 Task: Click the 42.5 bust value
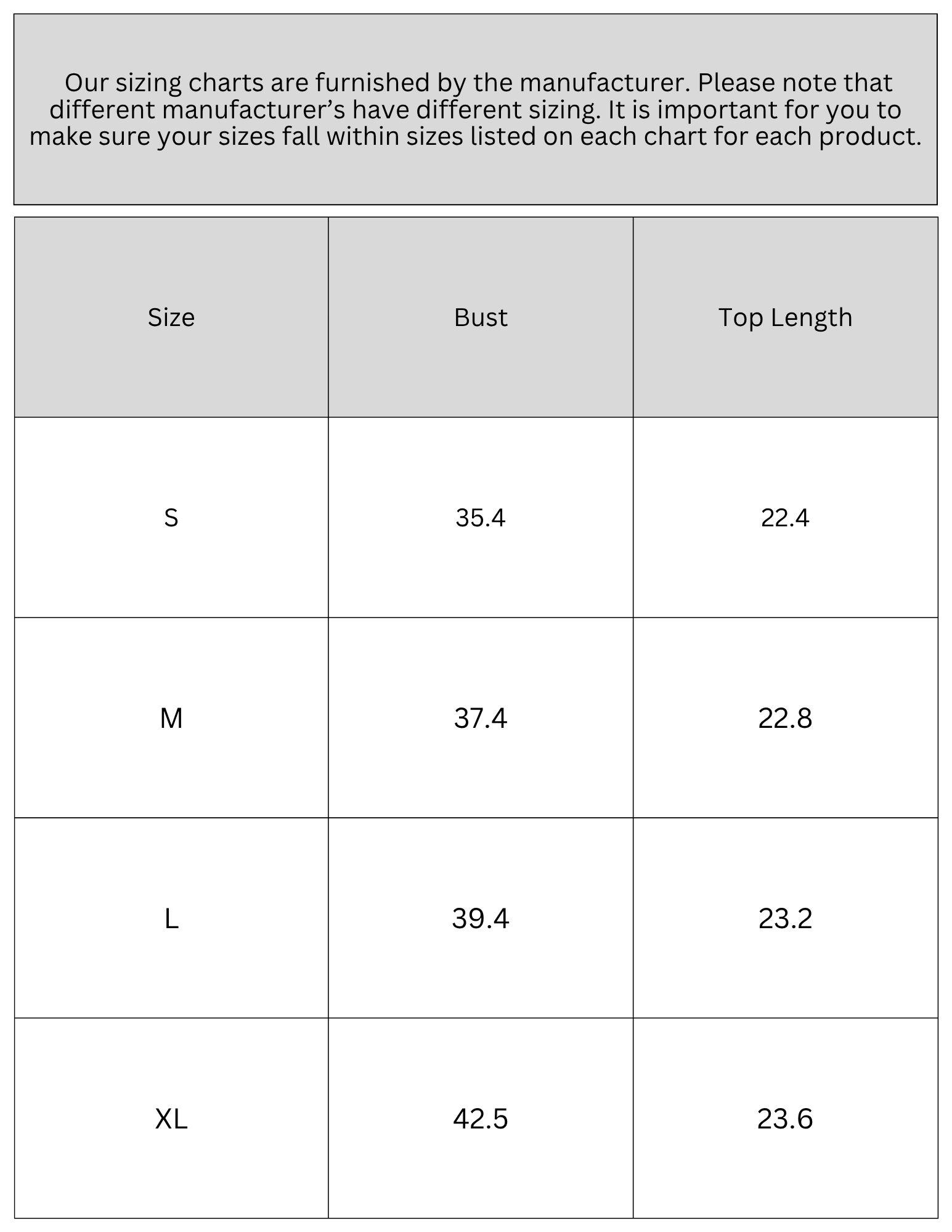click(481, 1119)
